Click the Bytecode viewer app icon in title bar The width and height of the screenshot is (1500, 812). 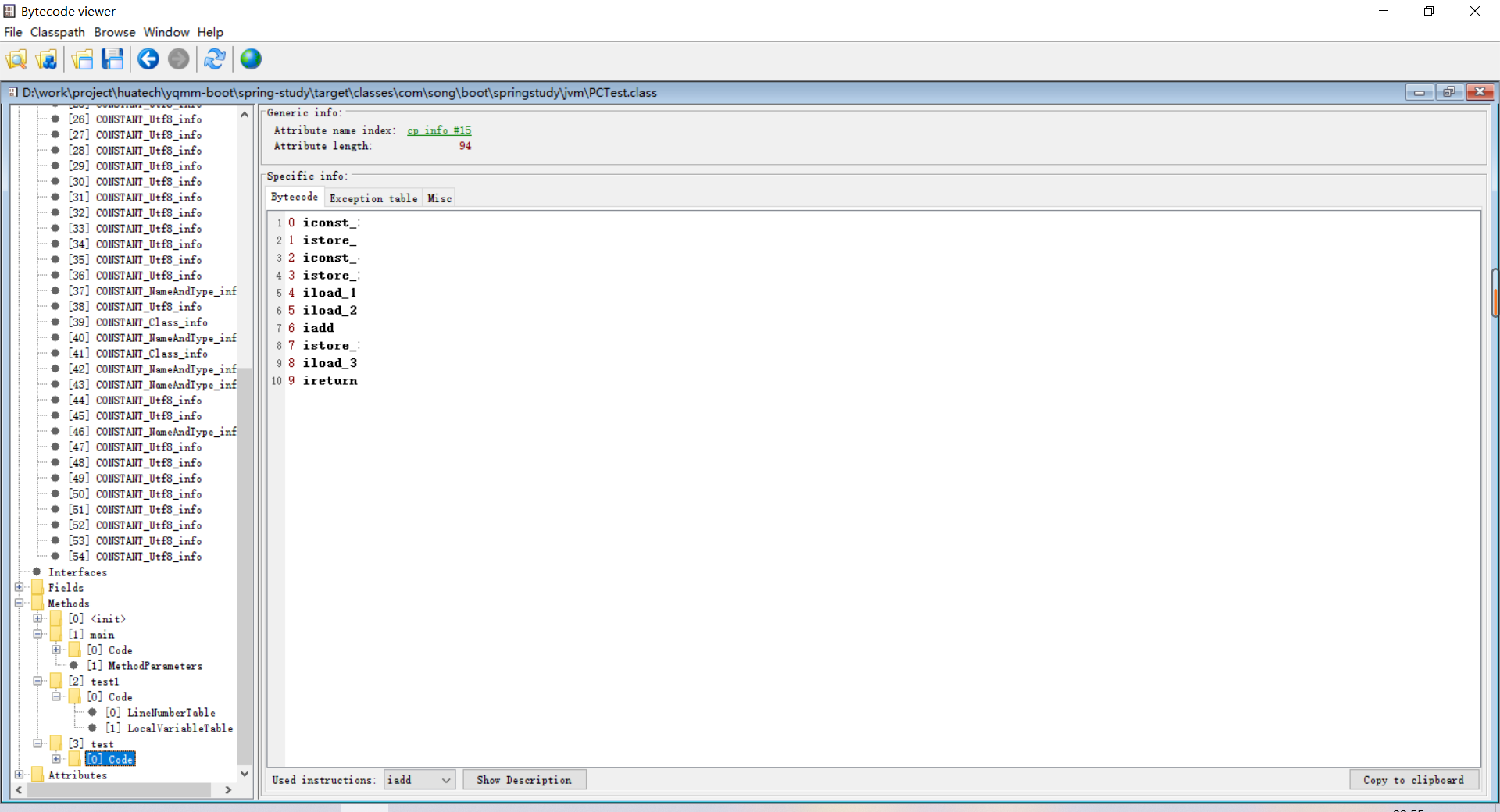tap(9, 11)
